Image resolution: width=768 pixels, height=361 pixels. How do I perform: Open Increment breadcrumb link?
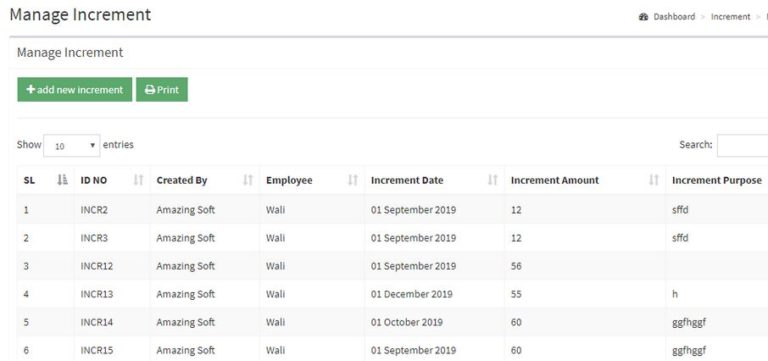730,17
